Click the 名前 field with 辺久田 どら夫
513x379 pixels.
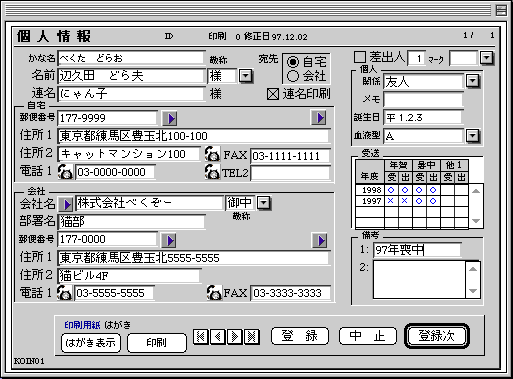pyautogui.click(x=131, y=76)
